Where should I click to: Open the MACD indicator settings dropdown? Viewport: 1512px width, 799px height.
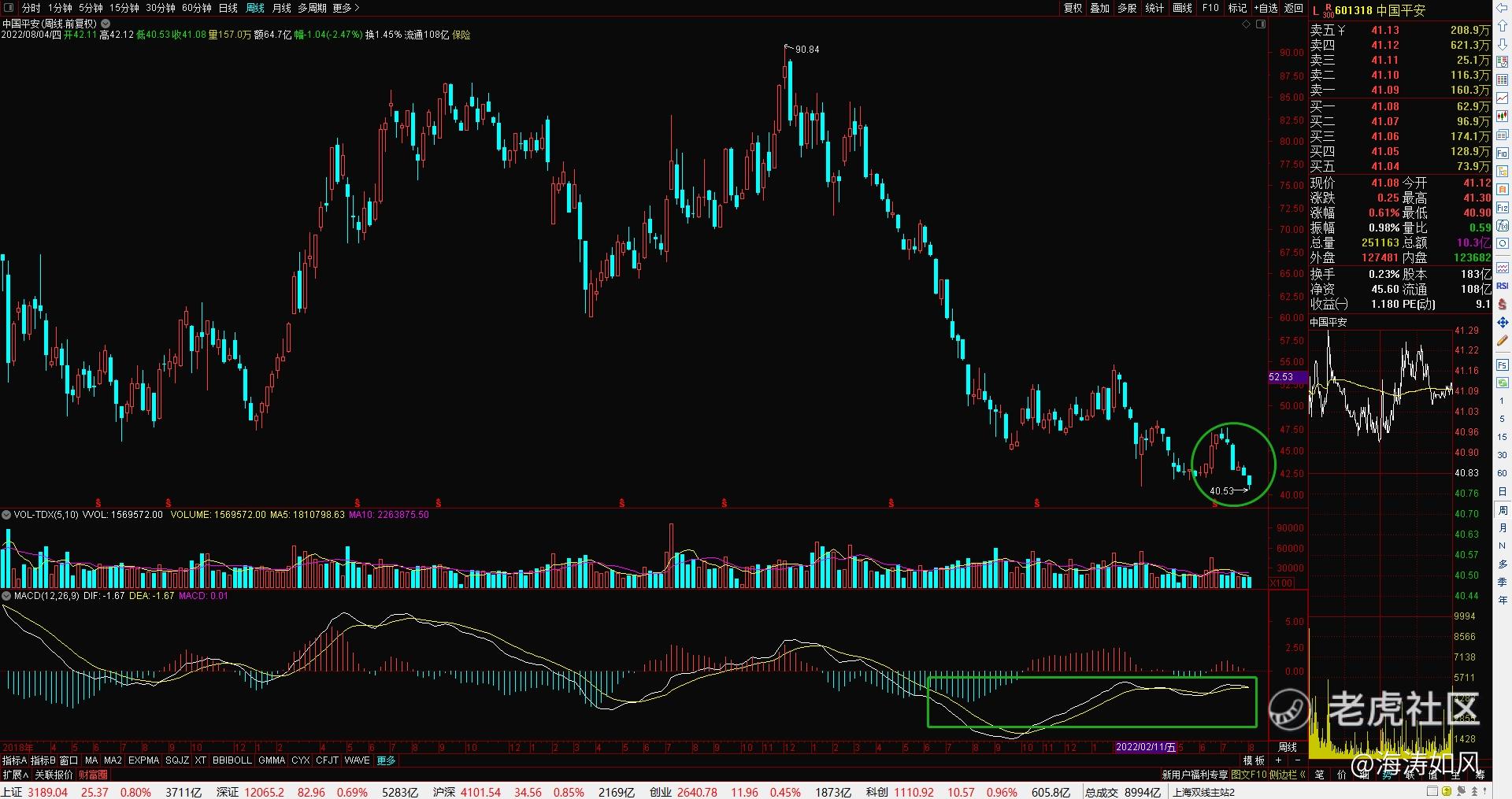tap(6, 596)
